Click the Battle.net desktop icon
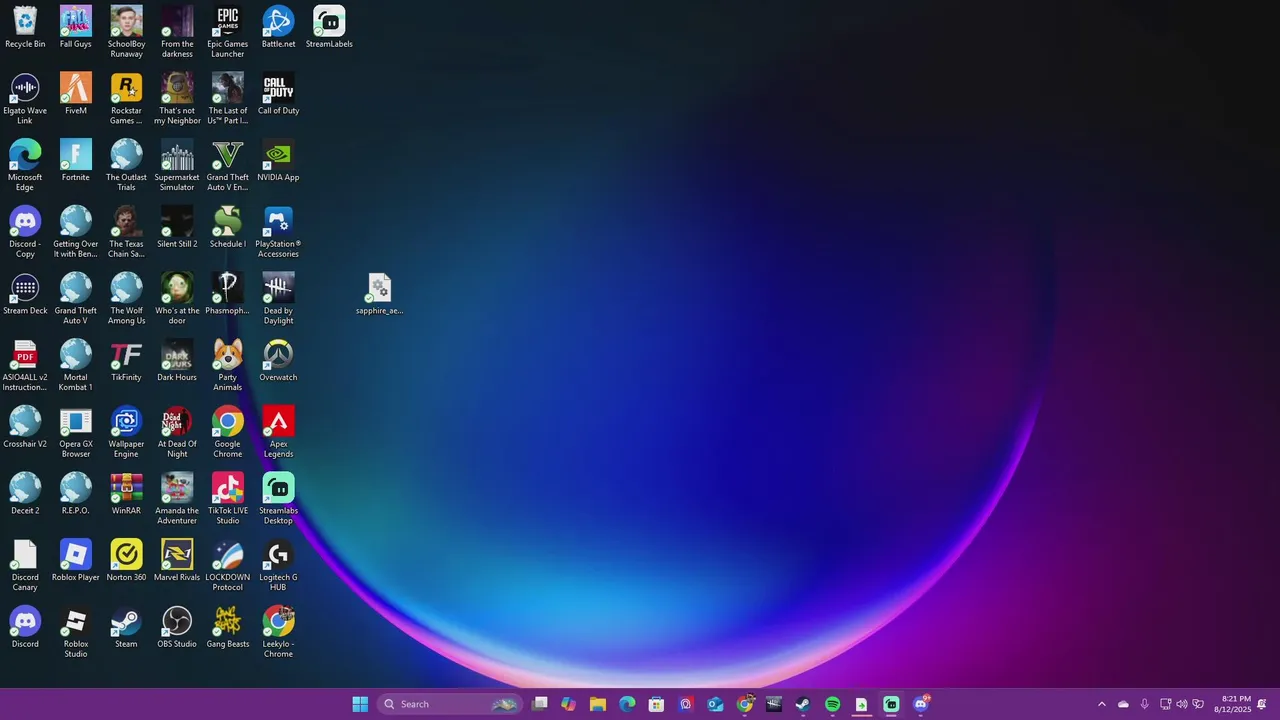Screen dimensions: 1280x720 click(278, 27)
